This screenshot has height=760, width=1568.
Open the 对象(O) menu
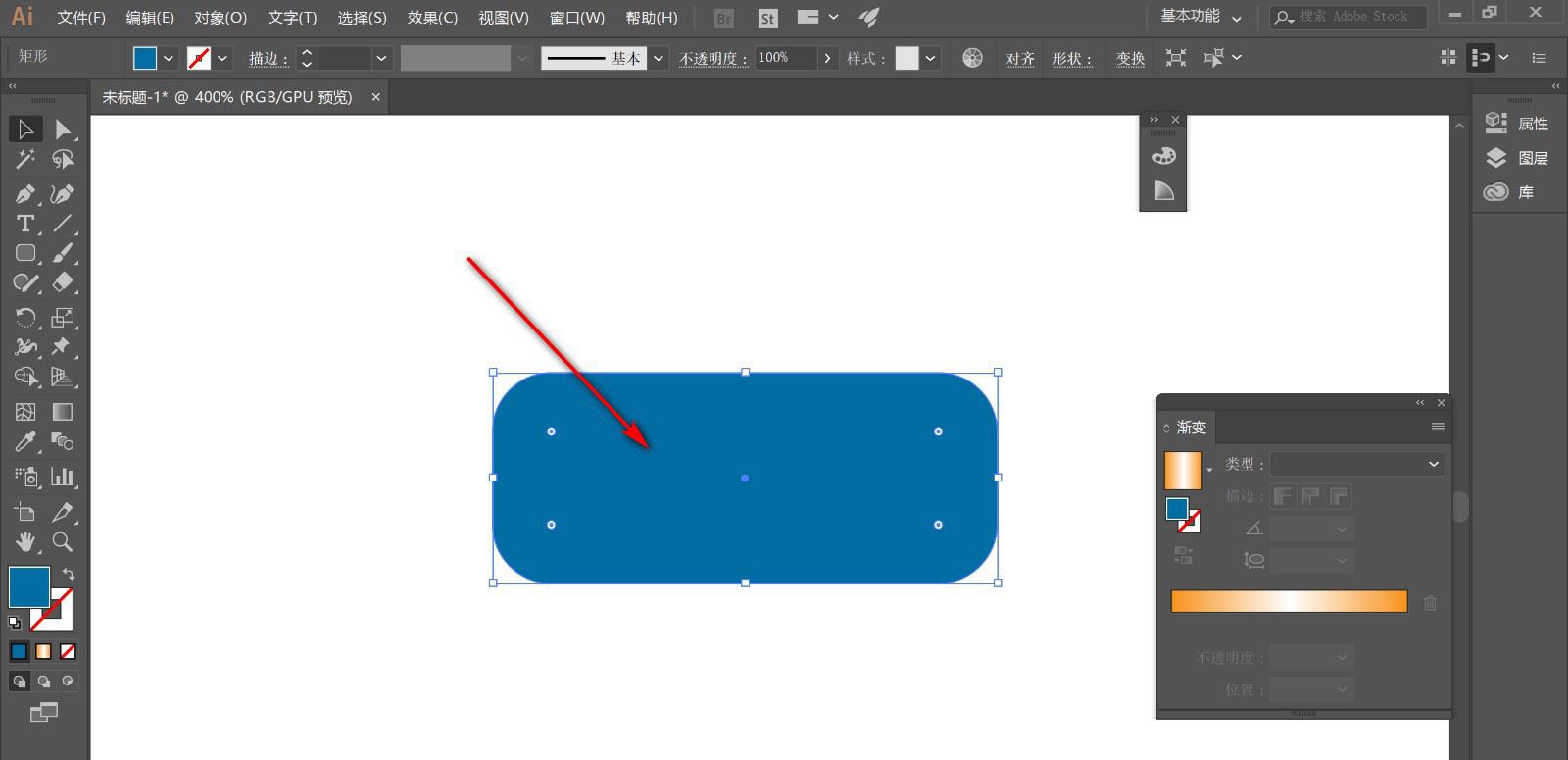[x=220, y=18]
